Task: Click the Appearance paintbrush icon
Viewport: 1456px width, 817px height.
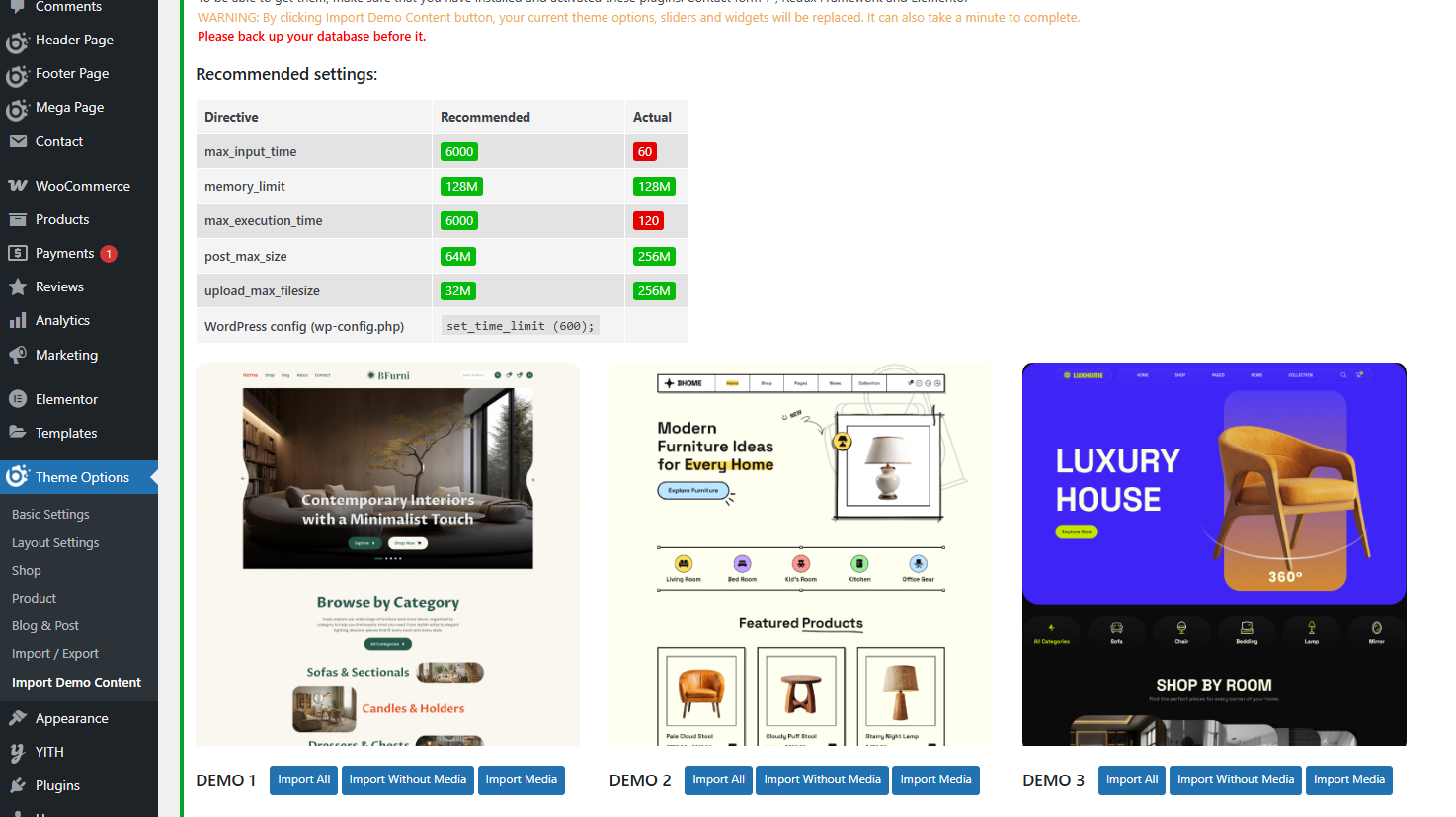Action: click(18, 718)
